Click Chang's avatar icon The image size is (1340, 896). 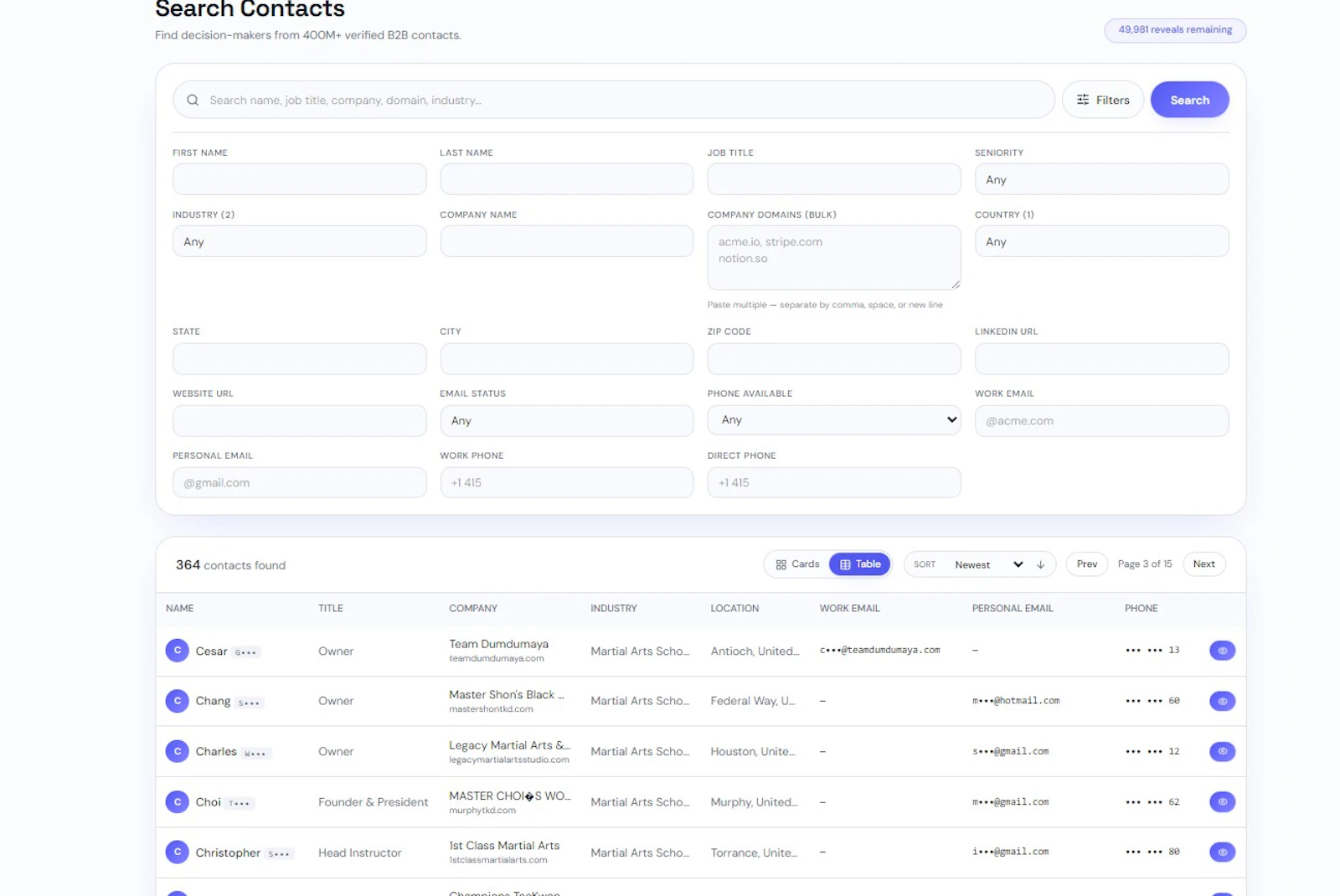point(177,701)
